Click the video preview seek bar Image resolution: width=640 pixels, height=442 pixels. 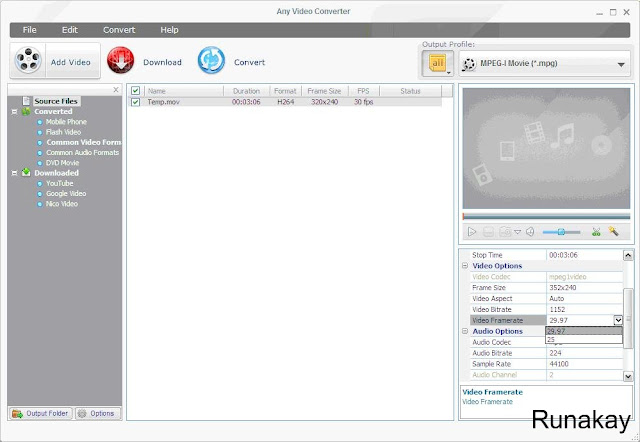[546, 216]
